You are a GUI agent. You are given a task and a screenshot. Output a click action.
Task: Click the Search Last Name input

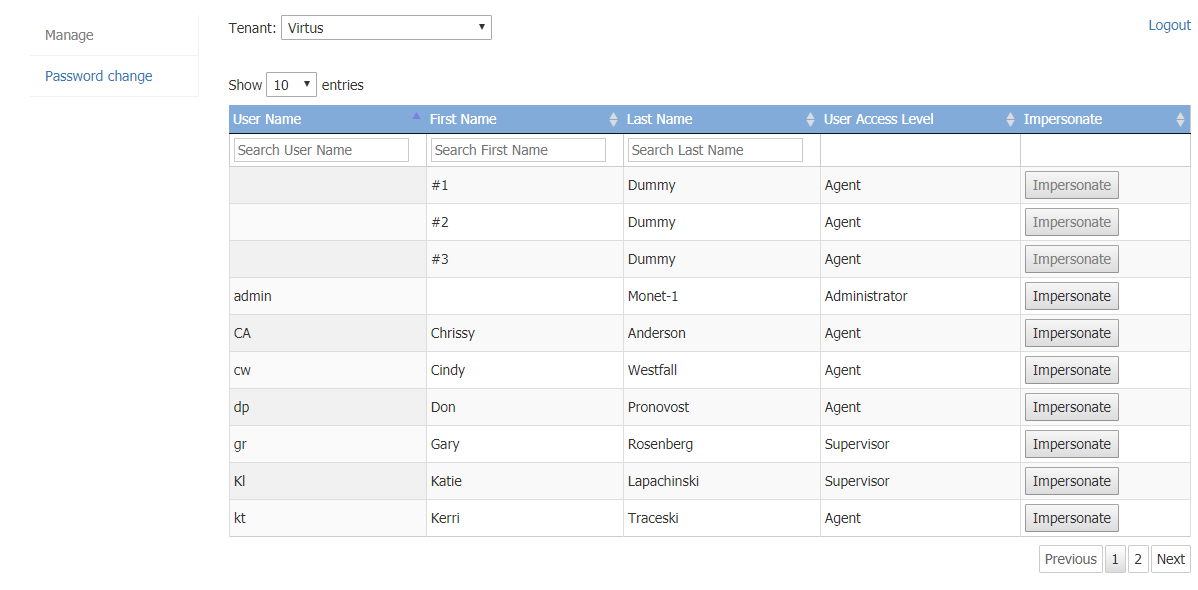[x=715, y=150]
